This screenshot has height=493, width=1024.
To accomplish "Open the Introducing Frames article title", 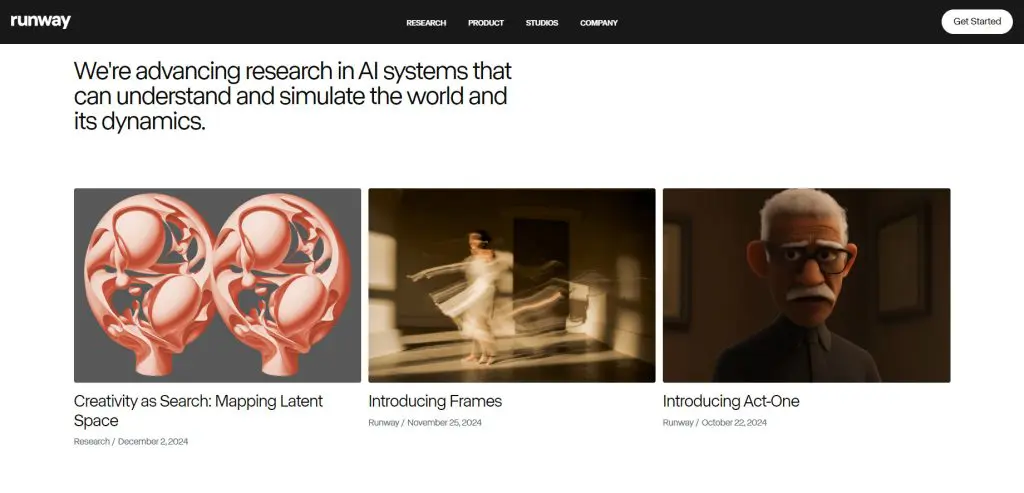I will 435,401.
